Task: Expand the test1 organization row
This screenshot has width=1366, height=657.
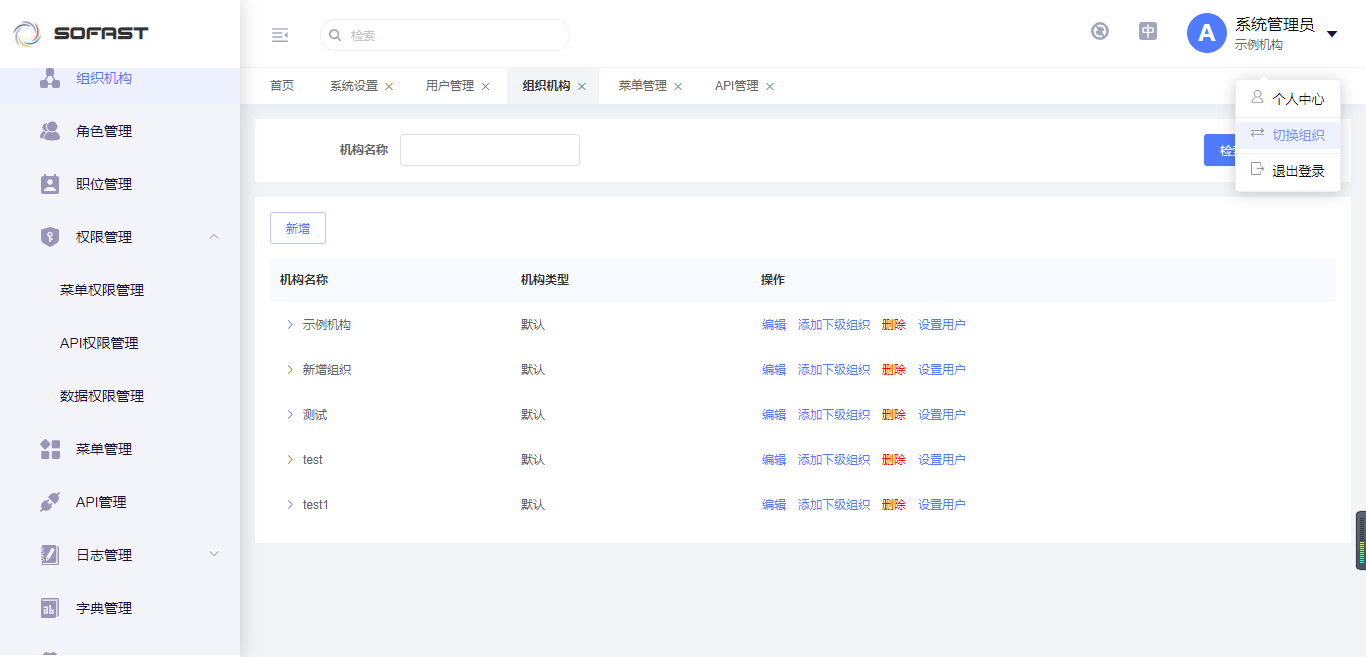Action: pyautogui.click(x=290, y=505)
